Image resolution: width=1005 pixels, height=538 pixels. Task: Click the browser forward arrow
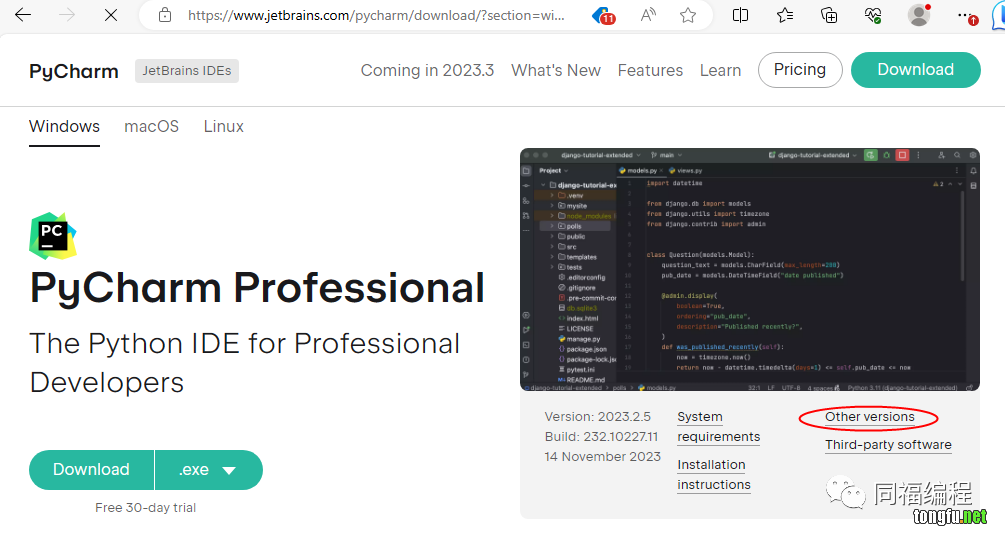pyautogui.click(x=67, y=15)
